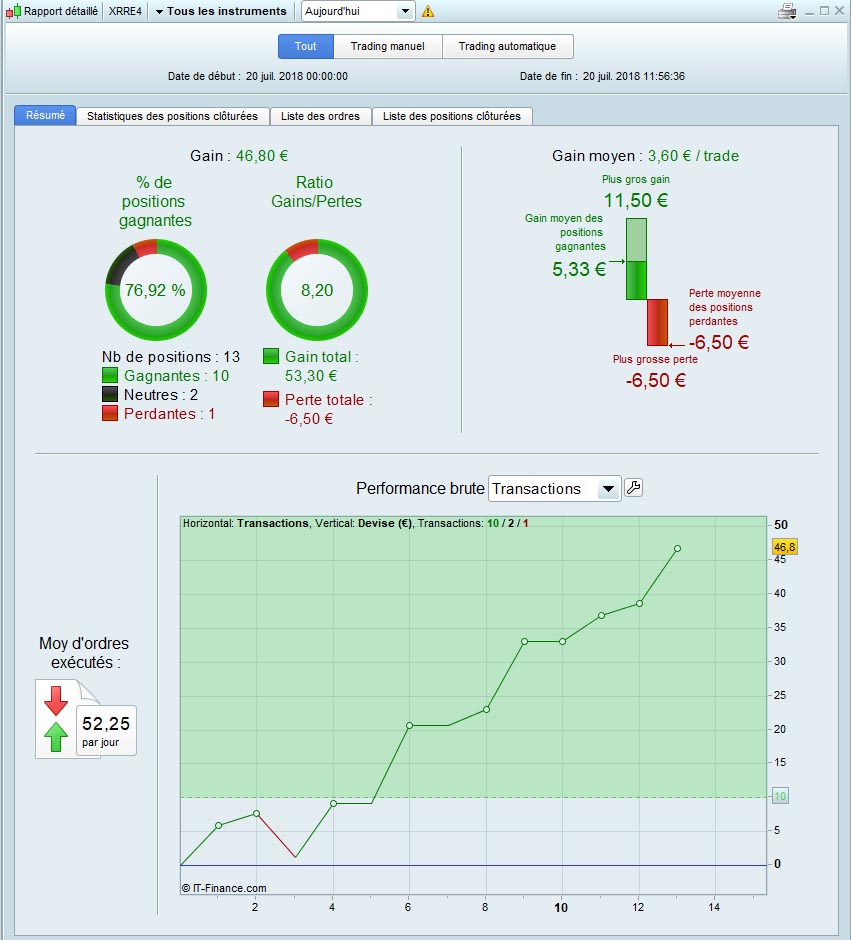Switch to Trading manuel filter

click(x=388, y=46)
